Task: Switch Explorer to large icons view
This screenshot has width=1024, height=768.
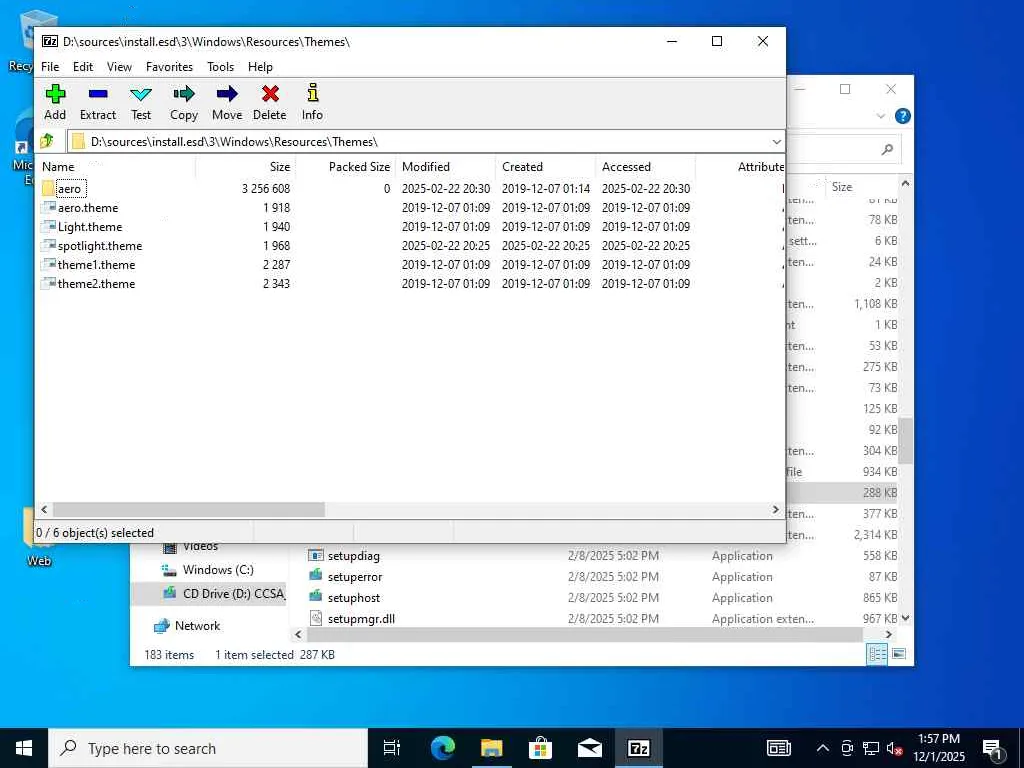Action: pos(899,654)
